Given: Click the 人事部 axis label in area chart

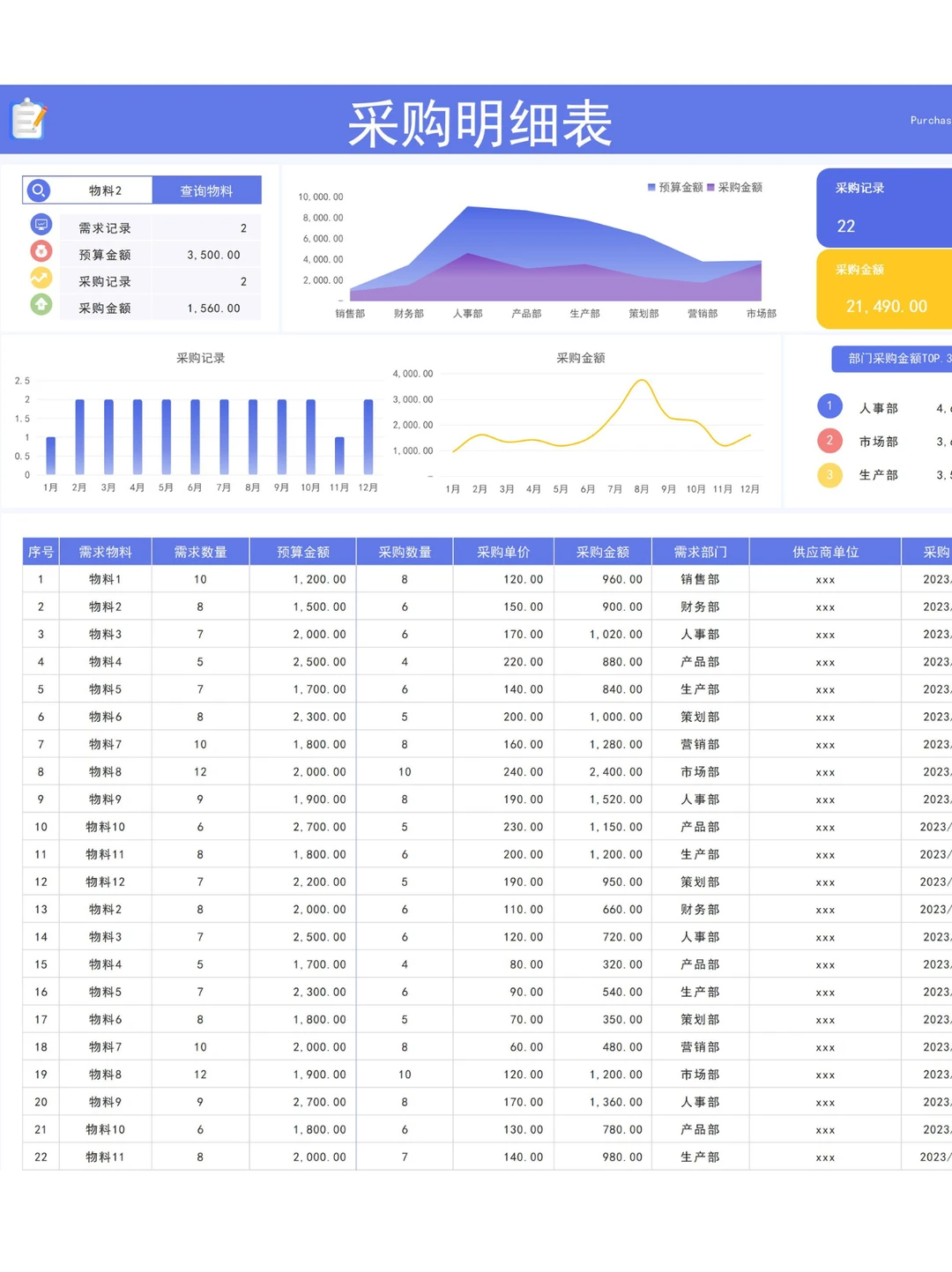Looking at the screenshot, I should tap(467, 313).
